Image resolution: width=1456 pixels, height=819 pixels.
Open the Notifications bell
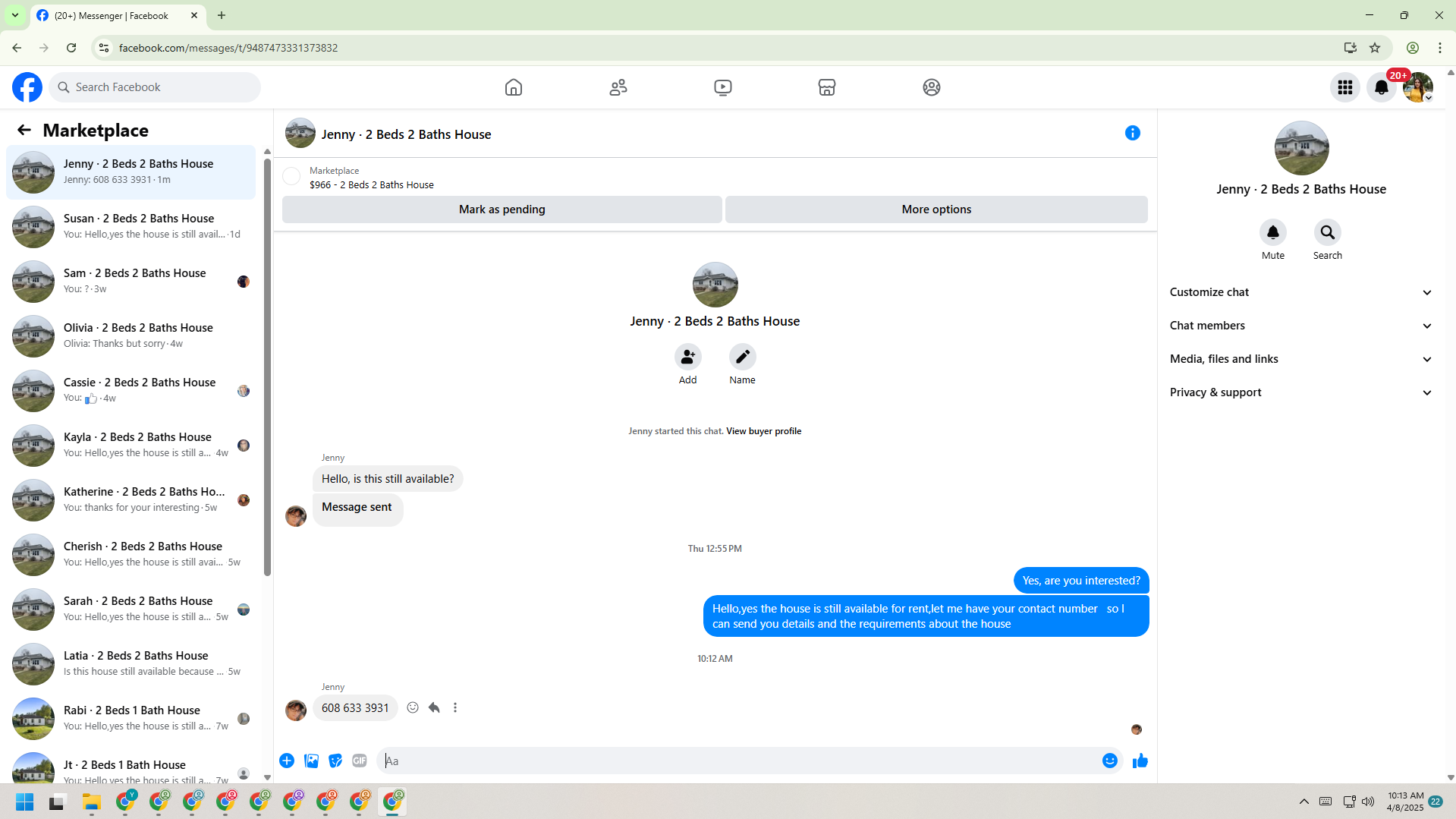pyautogui.click(x=1382, y=87)
